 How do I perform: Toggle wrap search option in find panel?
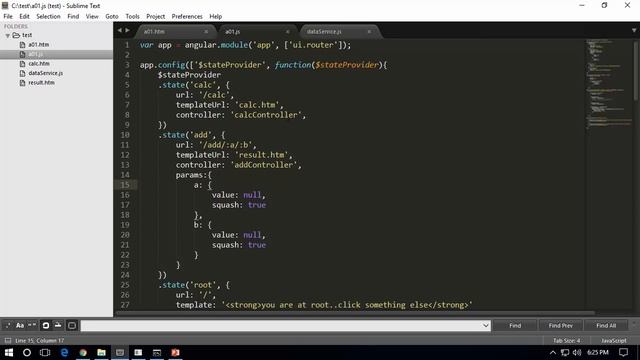[46, 325]
